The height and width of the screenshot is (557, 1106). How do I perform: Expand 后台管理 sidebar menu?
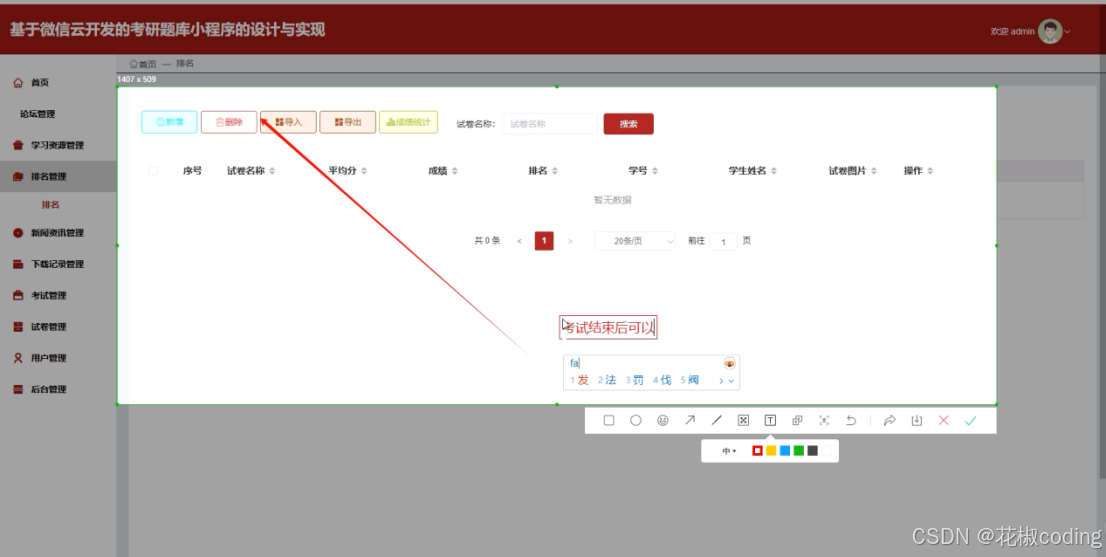(58, 389)
